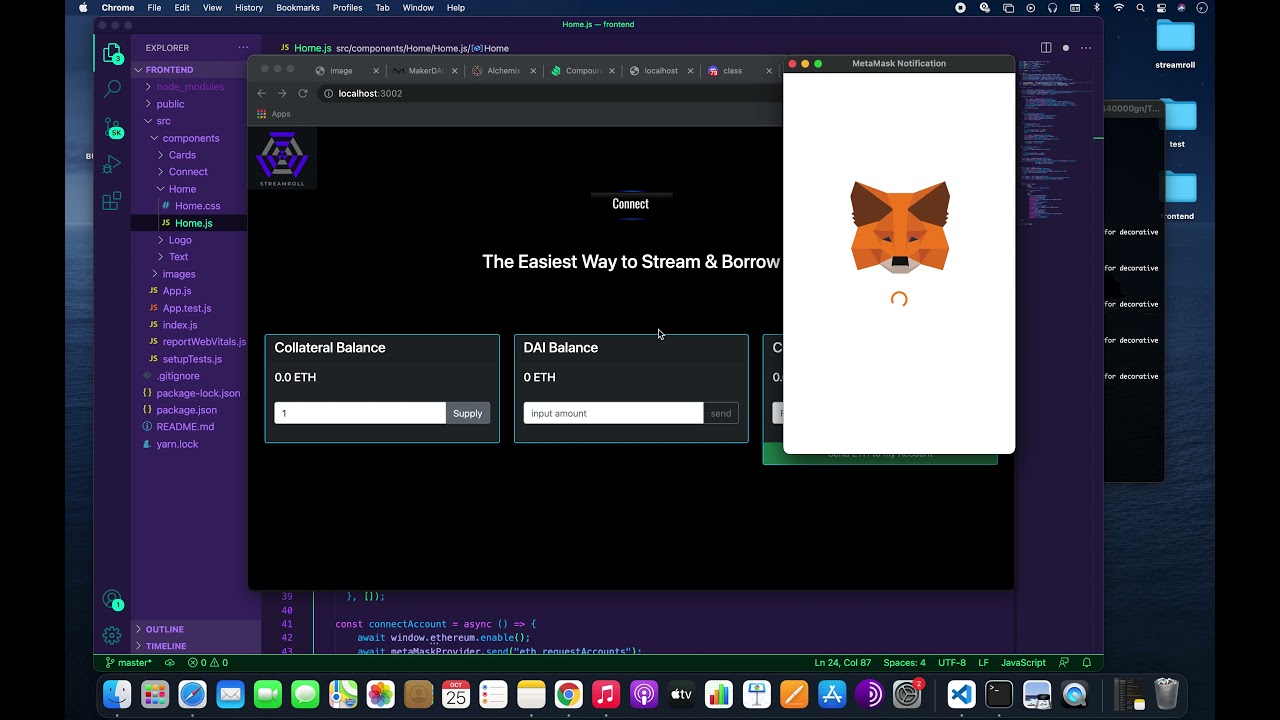This screenshot has height=720, width=1280.
Task: Close the MakerDAO Chrome tab
Action: click(455, 71)
